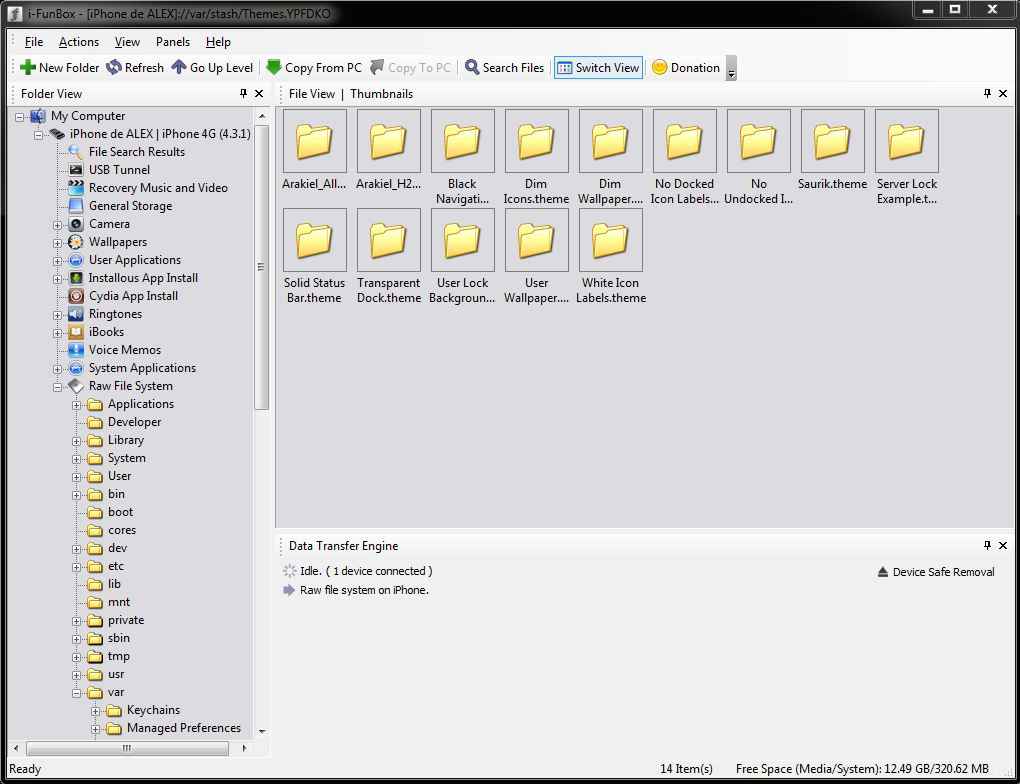Select the Wallpapers icon in the tree

[76, 242]
